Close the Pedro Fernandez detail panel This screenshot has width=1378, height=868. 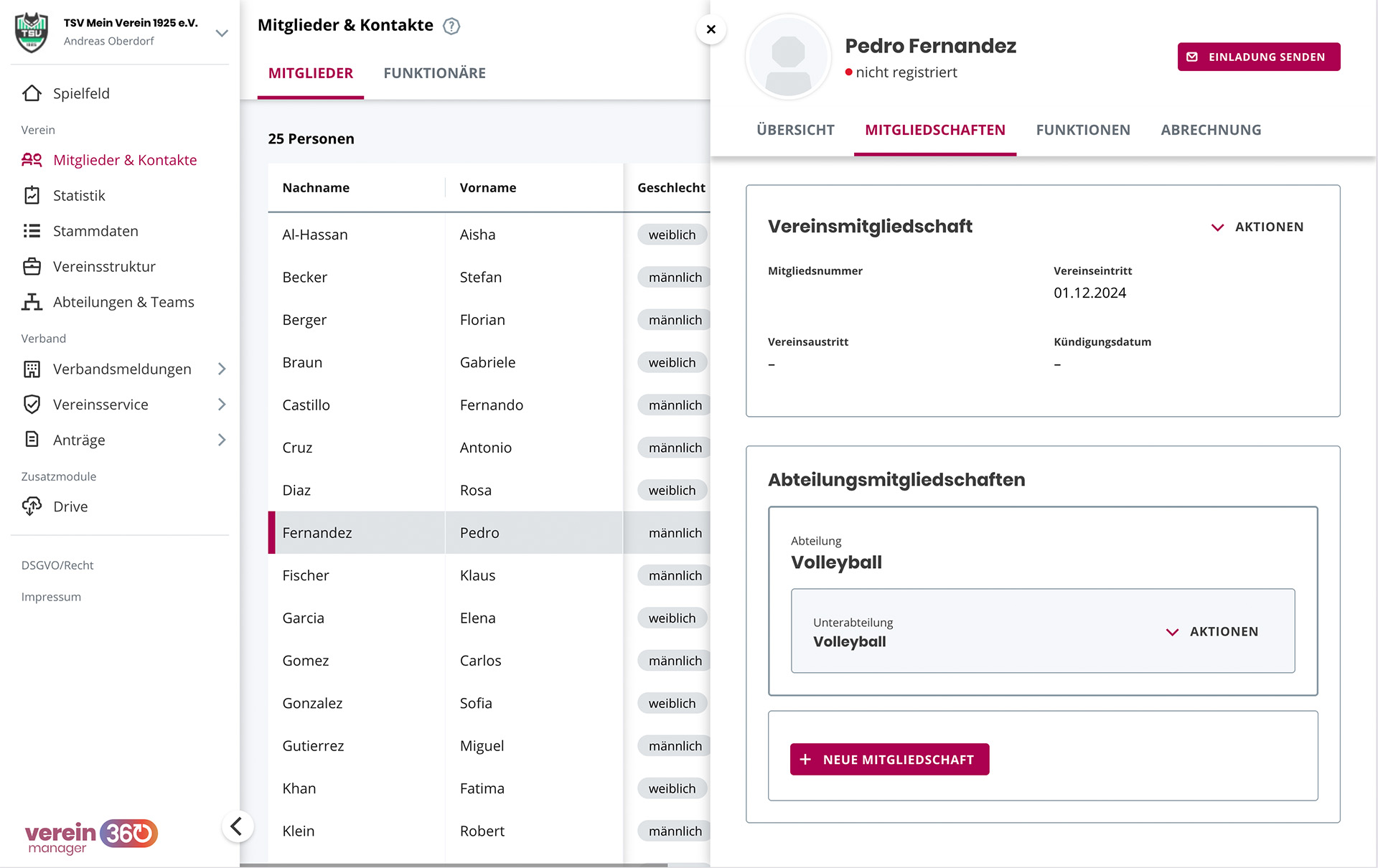(x=711, y=29)
